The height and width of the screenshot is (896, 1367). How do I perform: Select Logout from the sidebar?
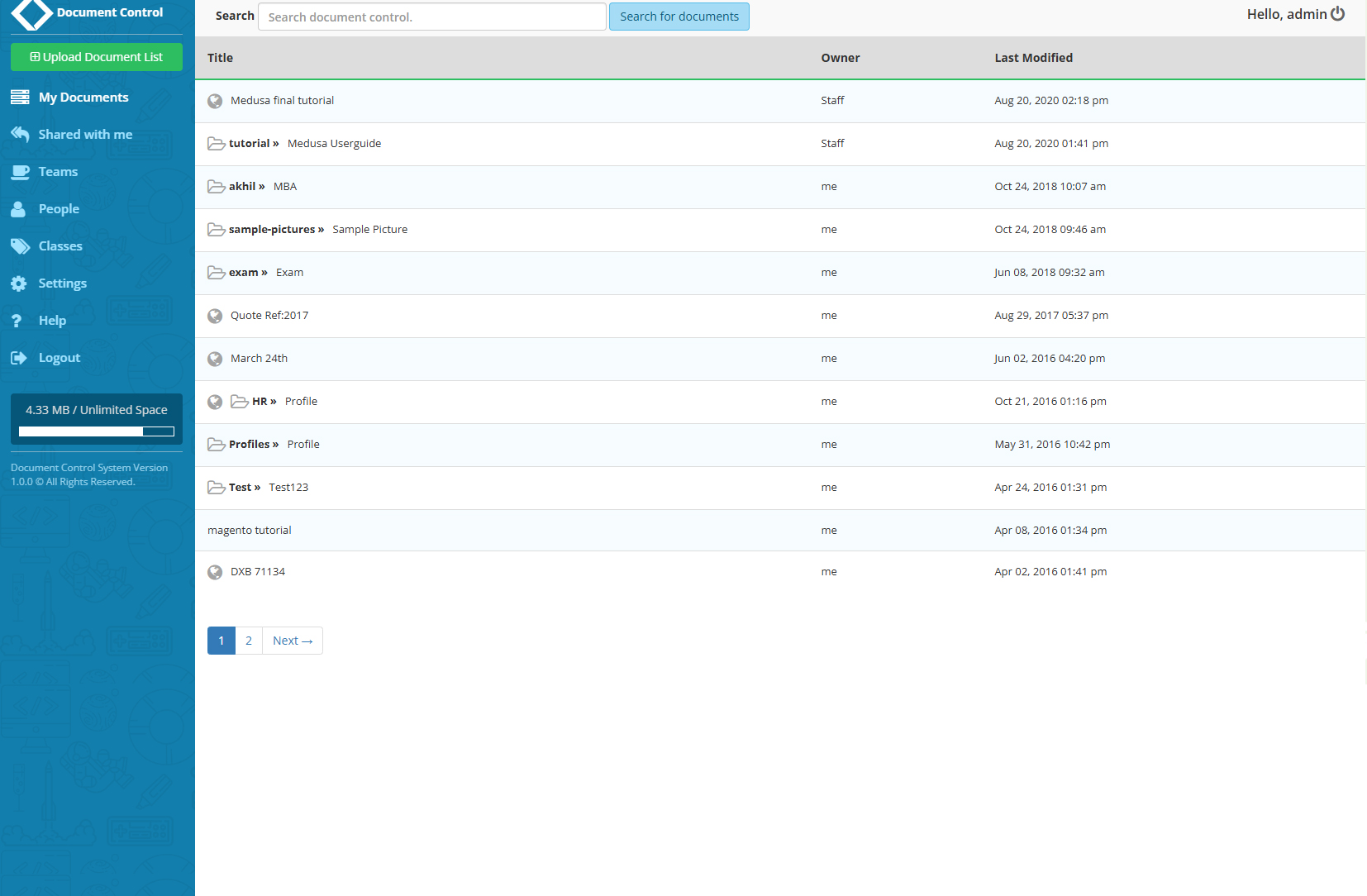tap(20, 357)
